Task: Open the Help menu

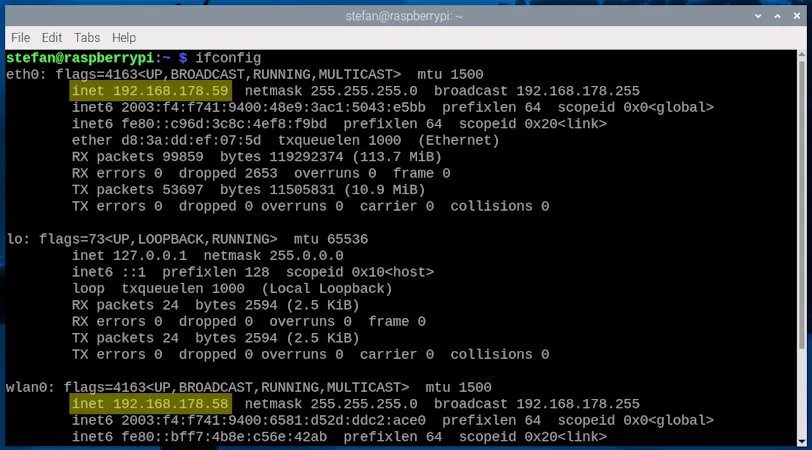Action: (124, 37)
